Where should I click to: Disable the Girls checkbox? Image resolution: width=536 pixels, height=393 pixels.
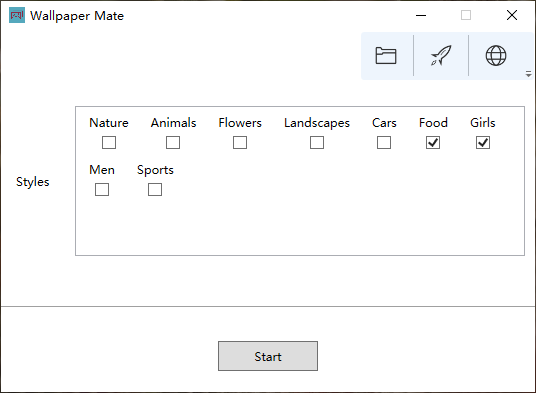click(x=483, y=143)
